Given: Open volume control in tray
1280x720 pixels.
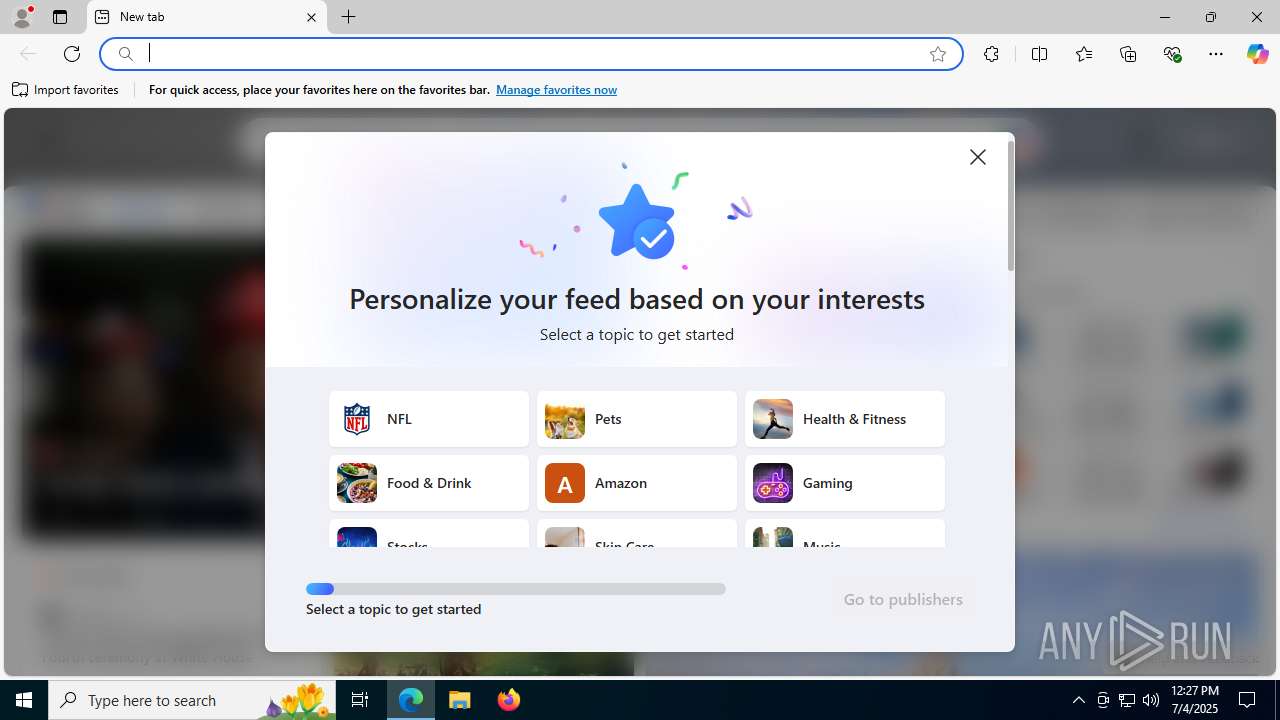Looking at the screenshot, I should (1151, 700).
